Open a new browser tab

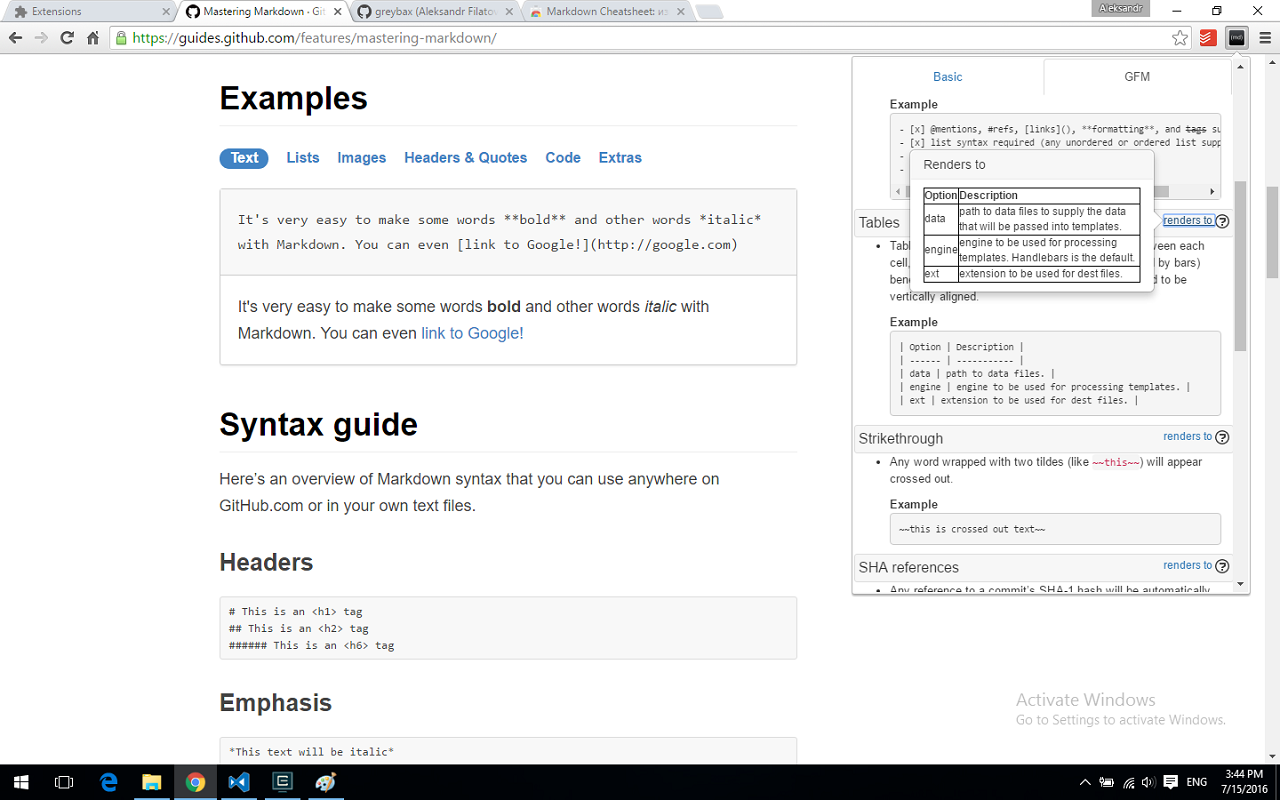pos(709,12)
